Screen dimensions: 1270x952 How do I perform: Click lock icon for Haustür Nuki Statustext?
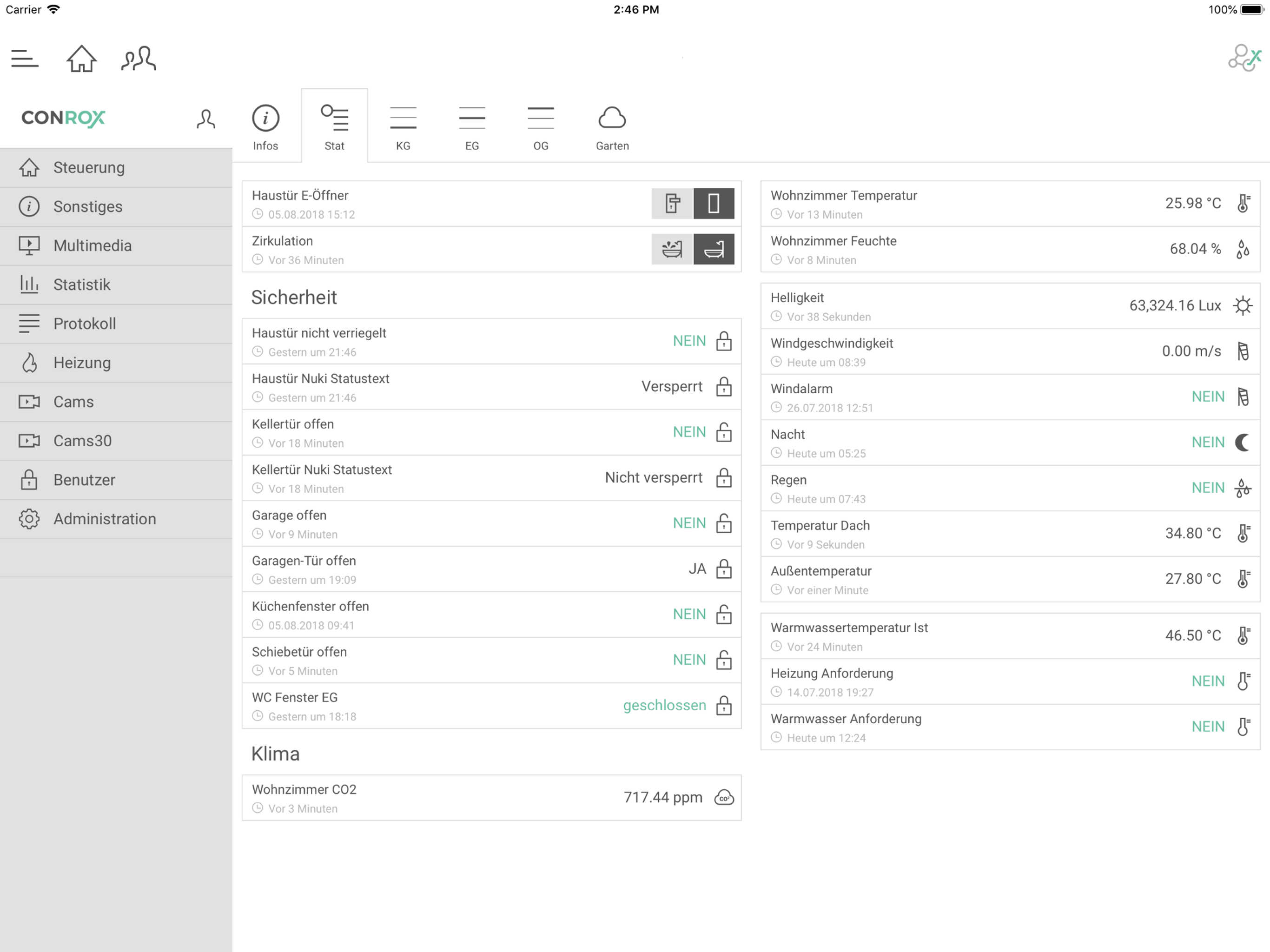[x=724, y=386]
